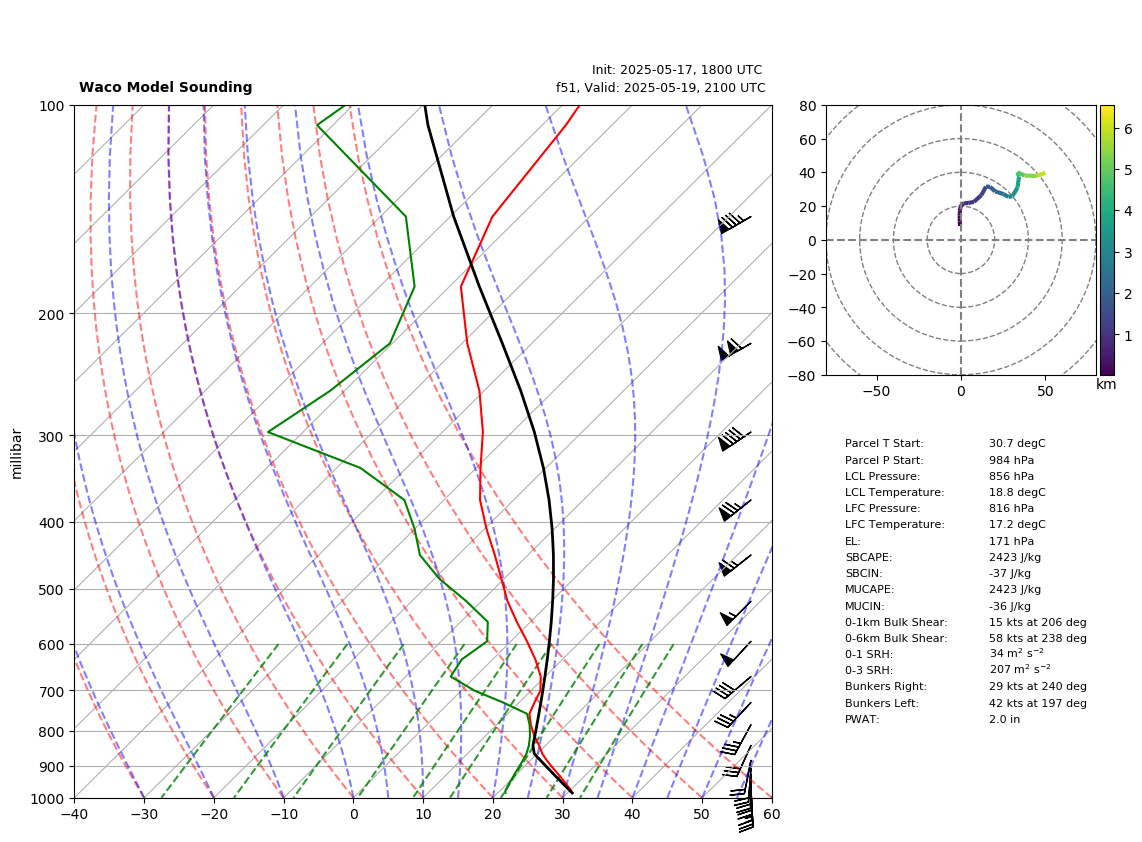Select the "LCL Pressure:" label
Viewport: 1142px width, 842px height.
[x=883, y=476]
